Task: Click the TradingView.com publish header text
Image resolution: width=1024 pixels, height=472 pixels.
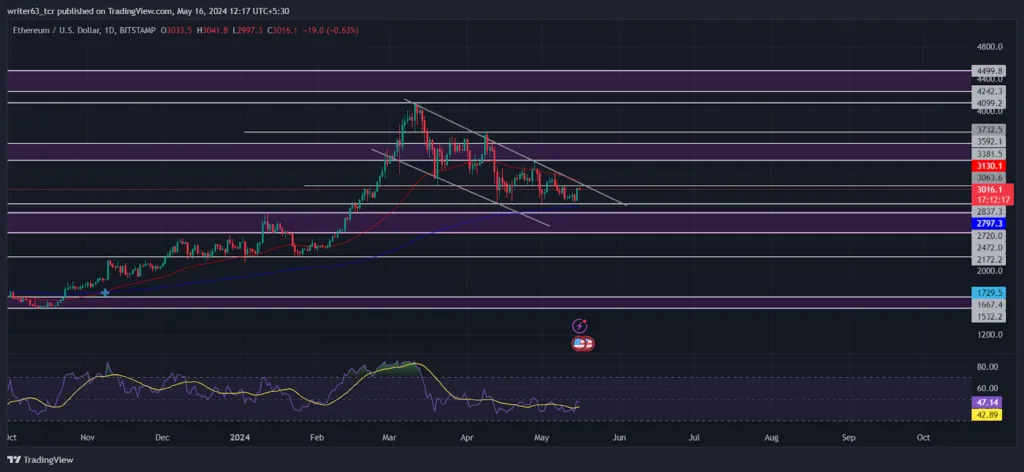Action: tap(148, 10)
